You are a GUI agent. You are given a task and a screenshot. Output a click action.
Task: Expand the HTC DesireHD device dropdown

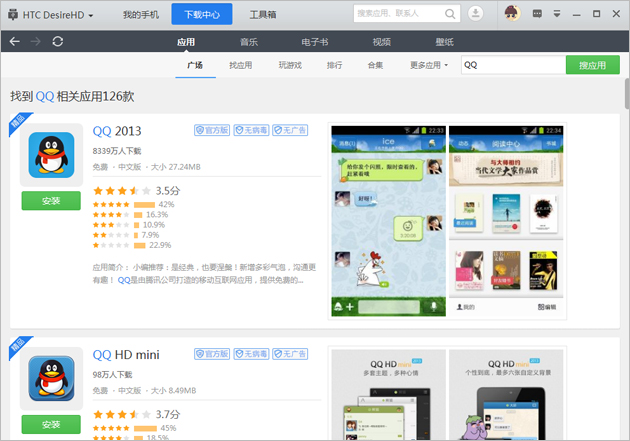[x=55, y=14]
